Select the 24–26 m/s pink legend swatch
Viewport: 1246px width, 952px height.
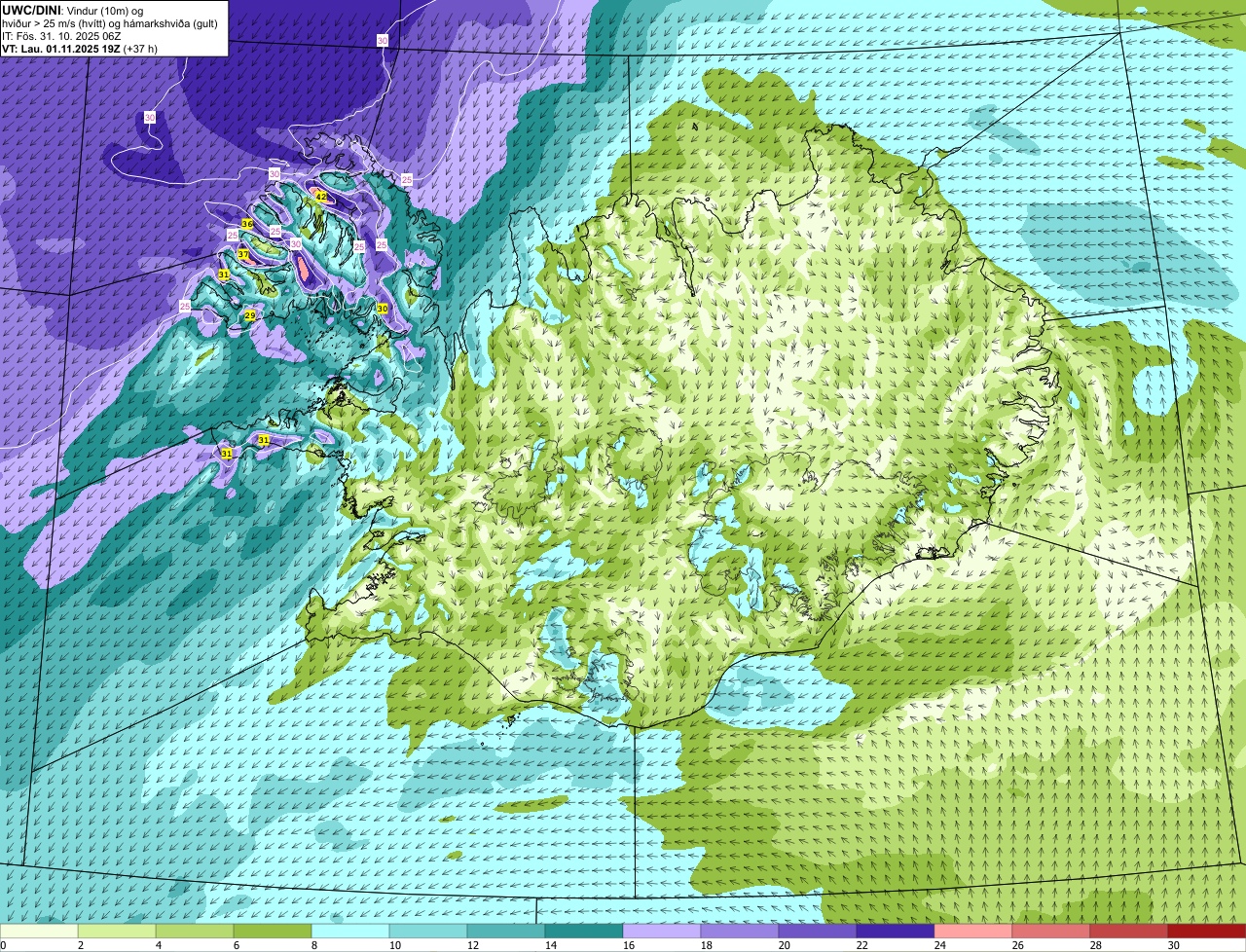tap(973, 932)
